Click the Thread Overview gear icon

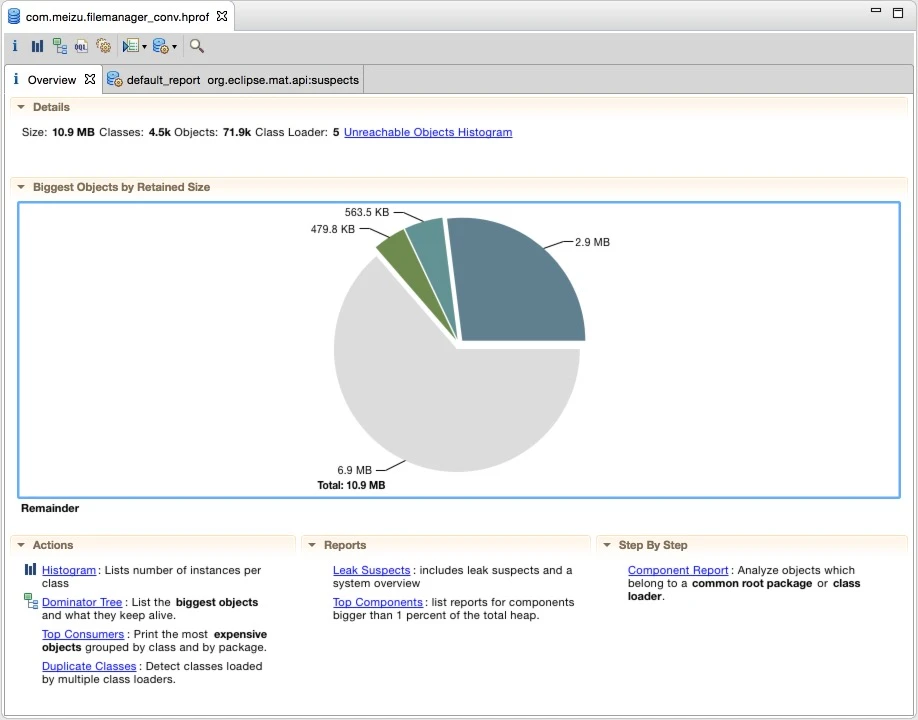(x=103, y=46)
